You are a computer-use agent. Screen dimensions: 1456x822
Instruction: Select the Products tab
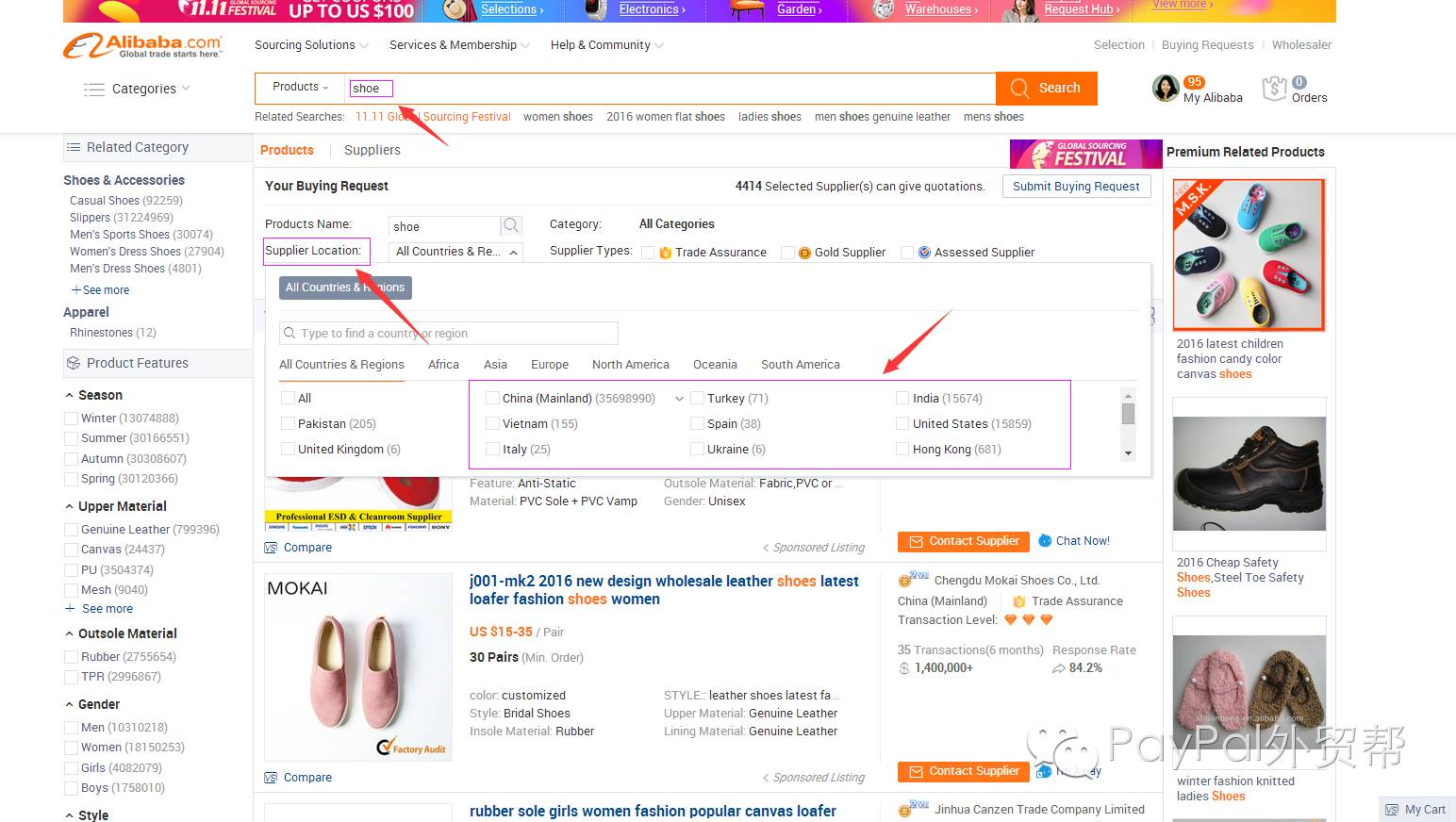(x=287, y=150)
